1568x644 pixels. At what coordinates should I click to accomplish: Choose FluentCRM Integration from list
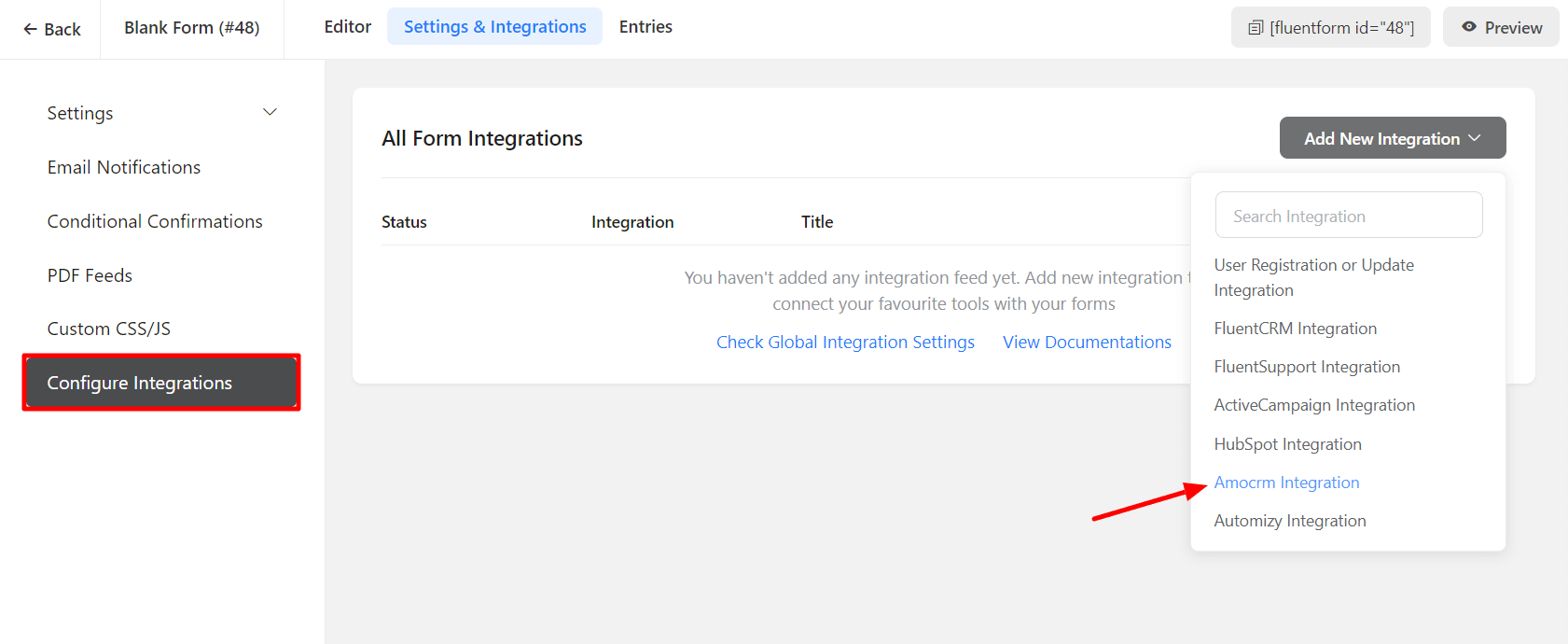[1295, 329]
